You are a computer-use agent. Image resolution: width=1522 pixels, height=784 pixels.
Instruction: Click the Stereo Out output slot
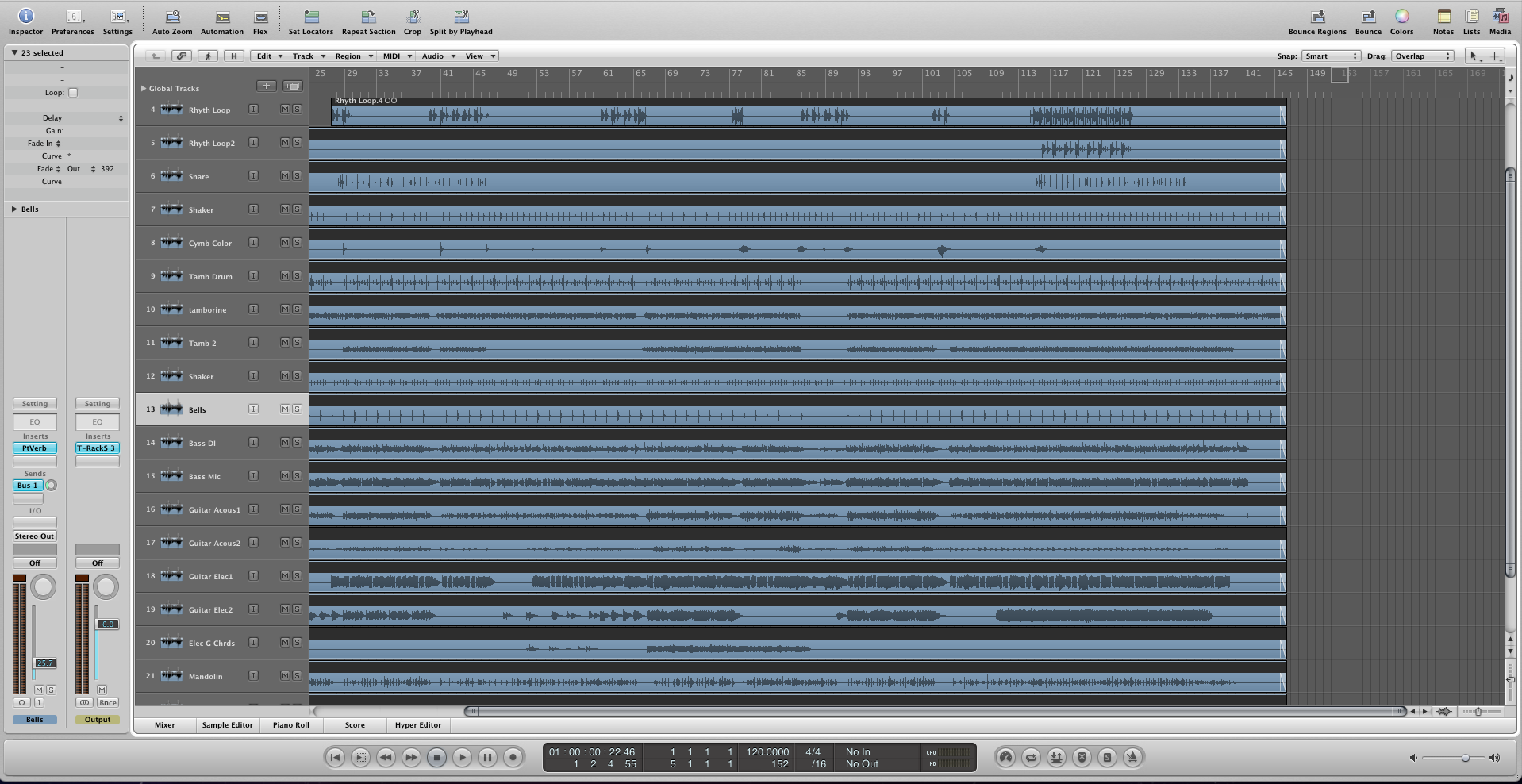click(x=35, y=536)
